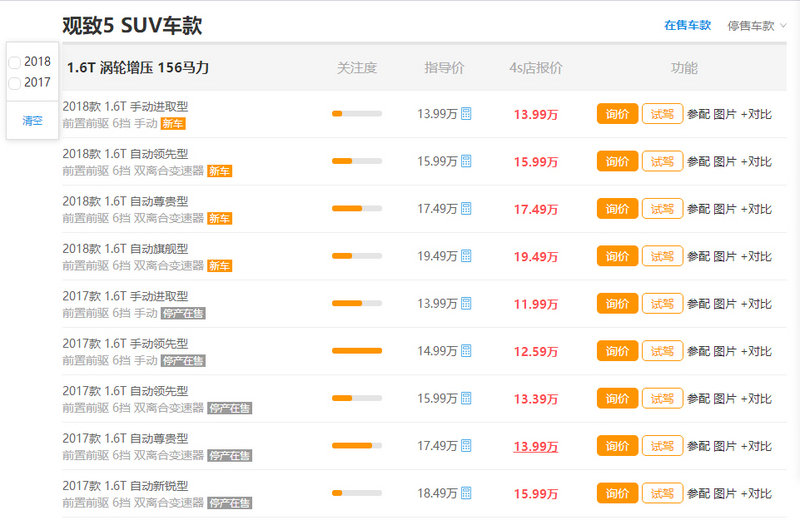Open price calculator for 2018款 1.6T 自动领先型

tap(466, 161)
